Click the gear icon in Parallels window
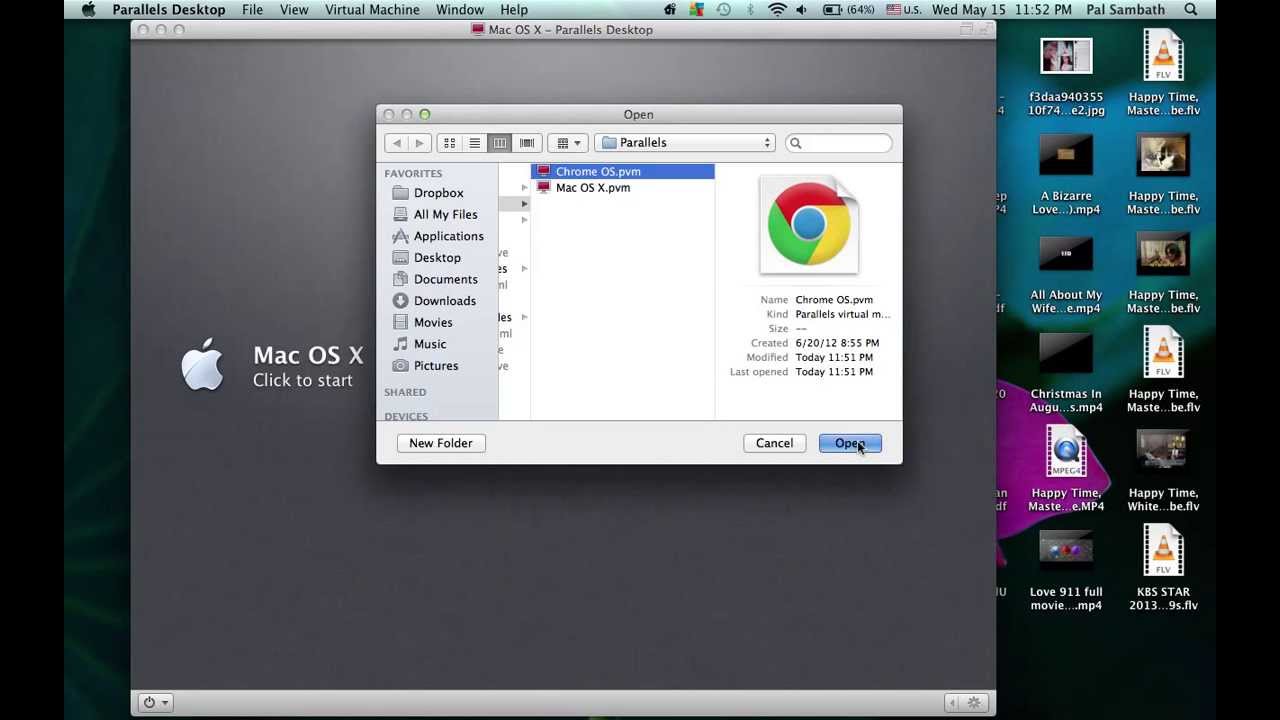The image size is (1280, 720). (x=974, y=703)
